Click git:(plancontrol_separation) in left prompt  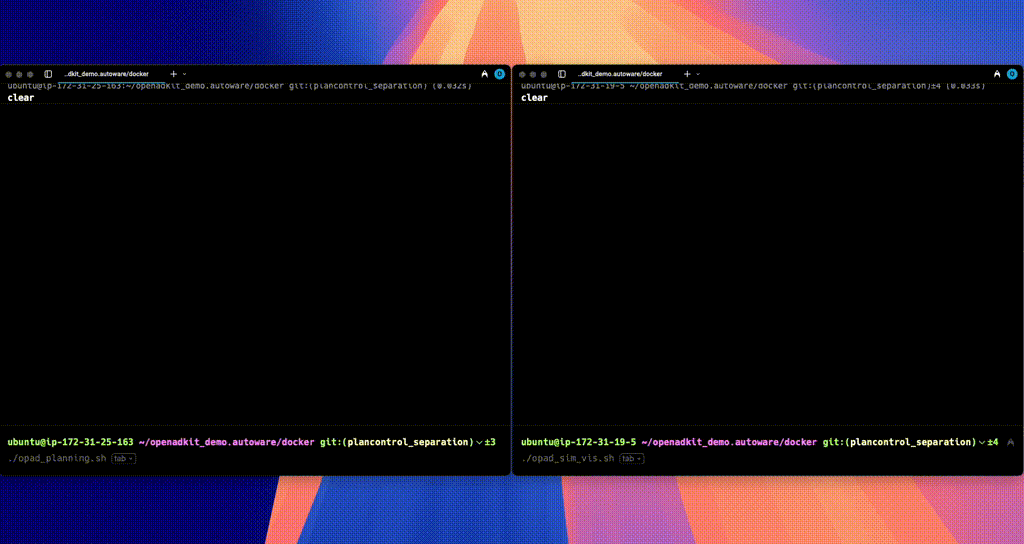click(x=396, y=443)
